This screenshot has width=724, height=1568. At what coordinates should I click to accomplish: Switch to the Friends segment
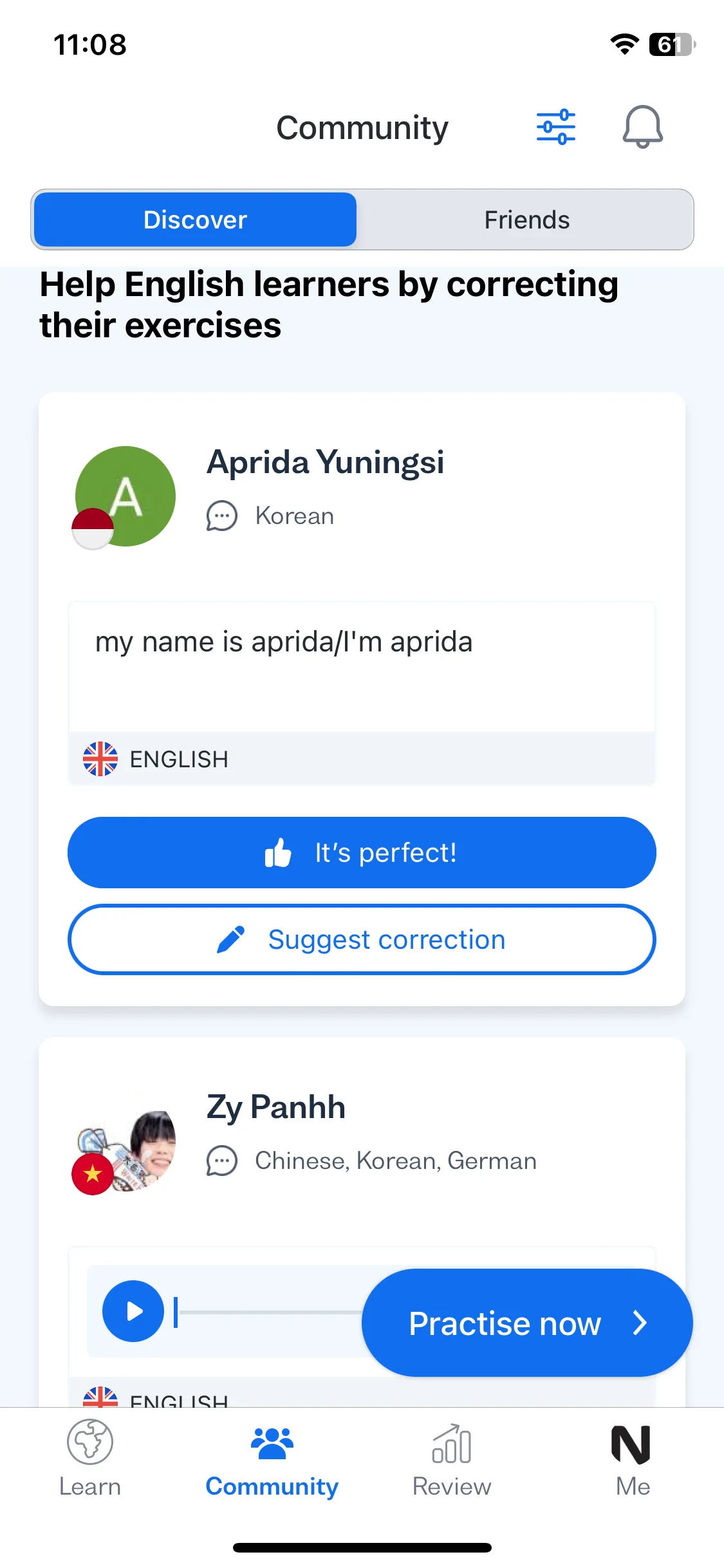point(526,219)
